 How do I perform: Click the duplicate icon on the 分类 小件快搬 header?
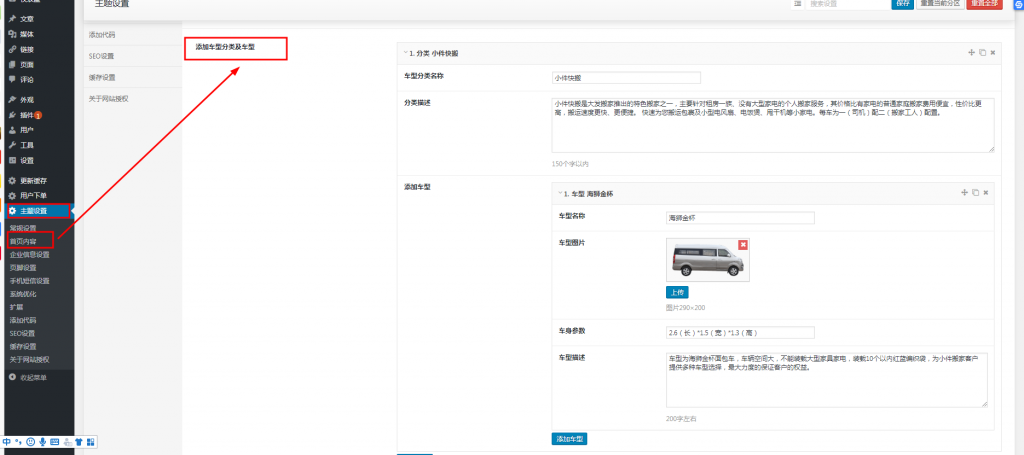tap(982, 52)
